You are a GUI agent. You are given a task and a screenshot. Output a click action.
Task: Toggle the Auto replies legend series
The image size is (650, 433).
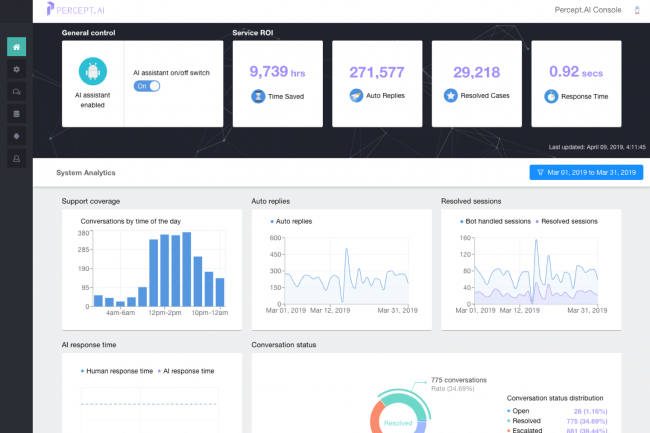click(x=291, y=221)
